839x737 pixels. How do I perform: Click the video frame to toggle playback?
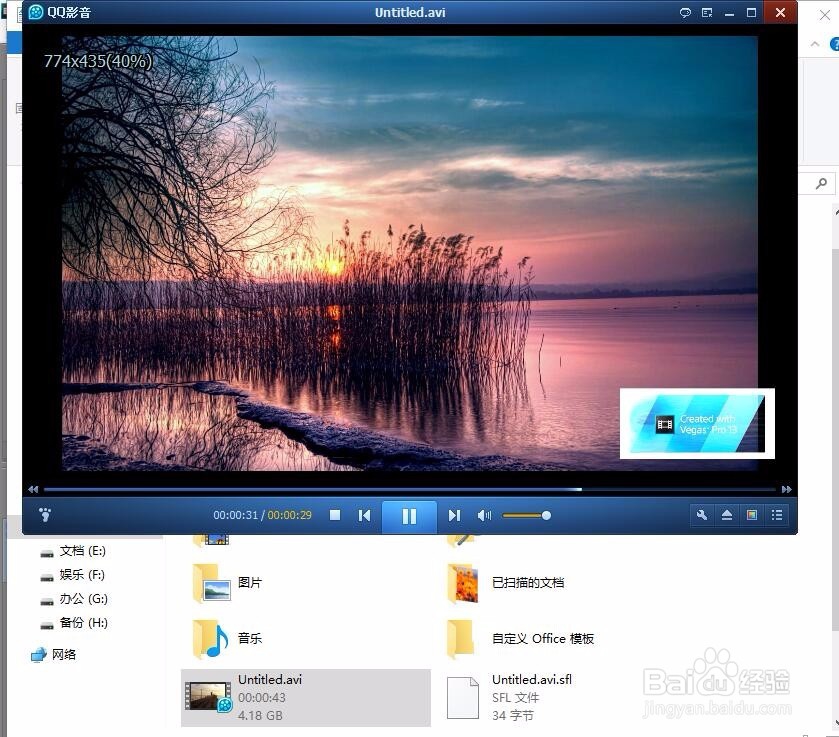409,253
